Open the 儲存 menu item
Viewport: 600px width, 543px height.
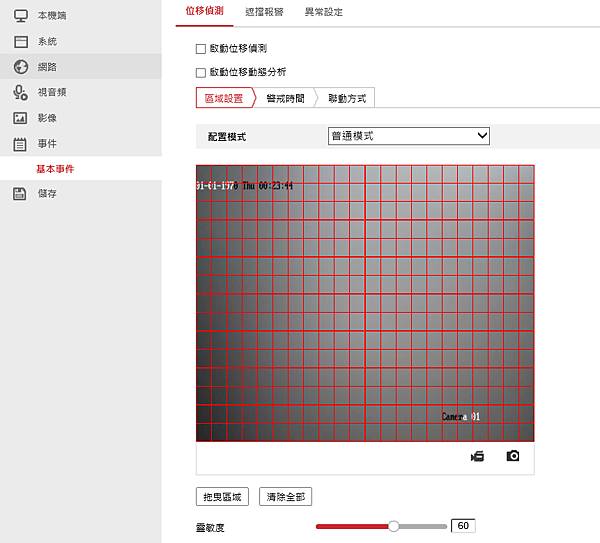coord(81,194)
